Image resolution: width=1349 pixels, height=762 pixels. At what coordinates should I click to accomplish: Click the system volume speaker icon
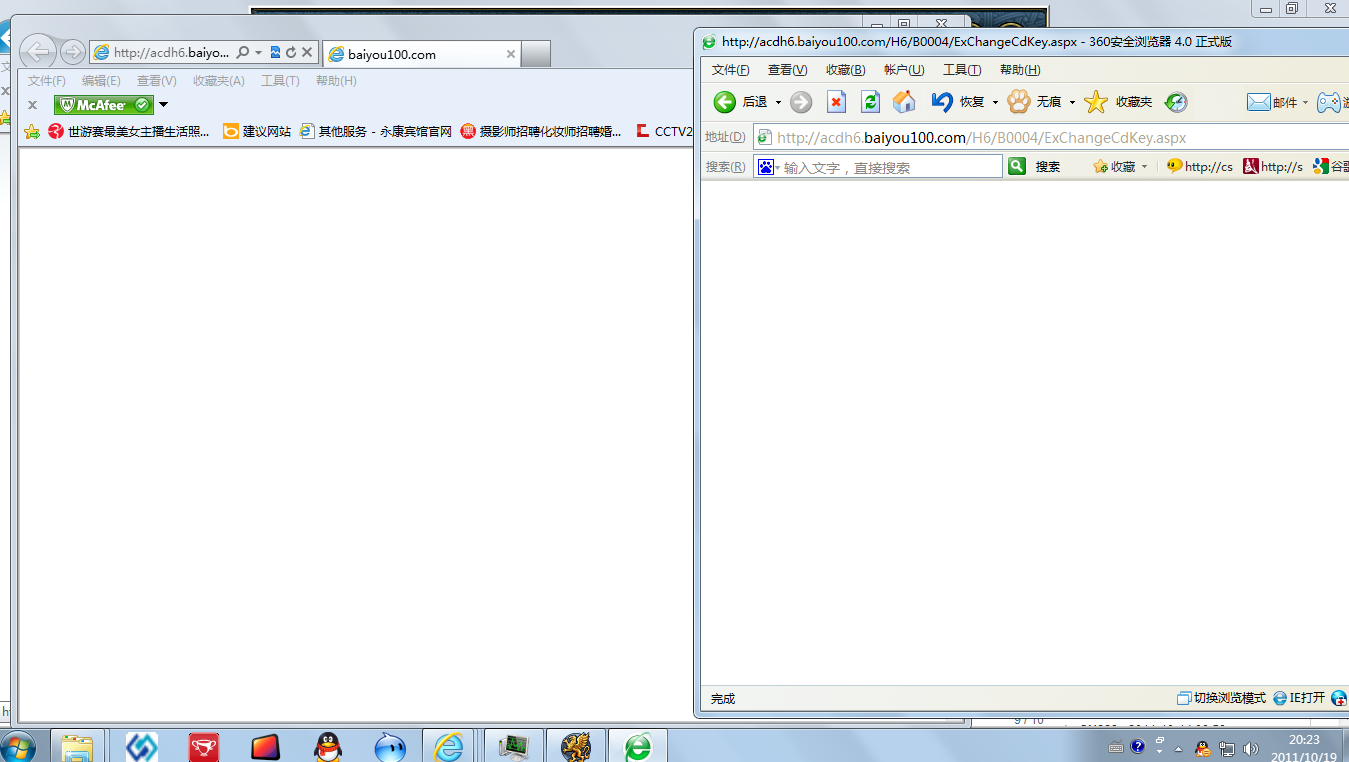1250,747
